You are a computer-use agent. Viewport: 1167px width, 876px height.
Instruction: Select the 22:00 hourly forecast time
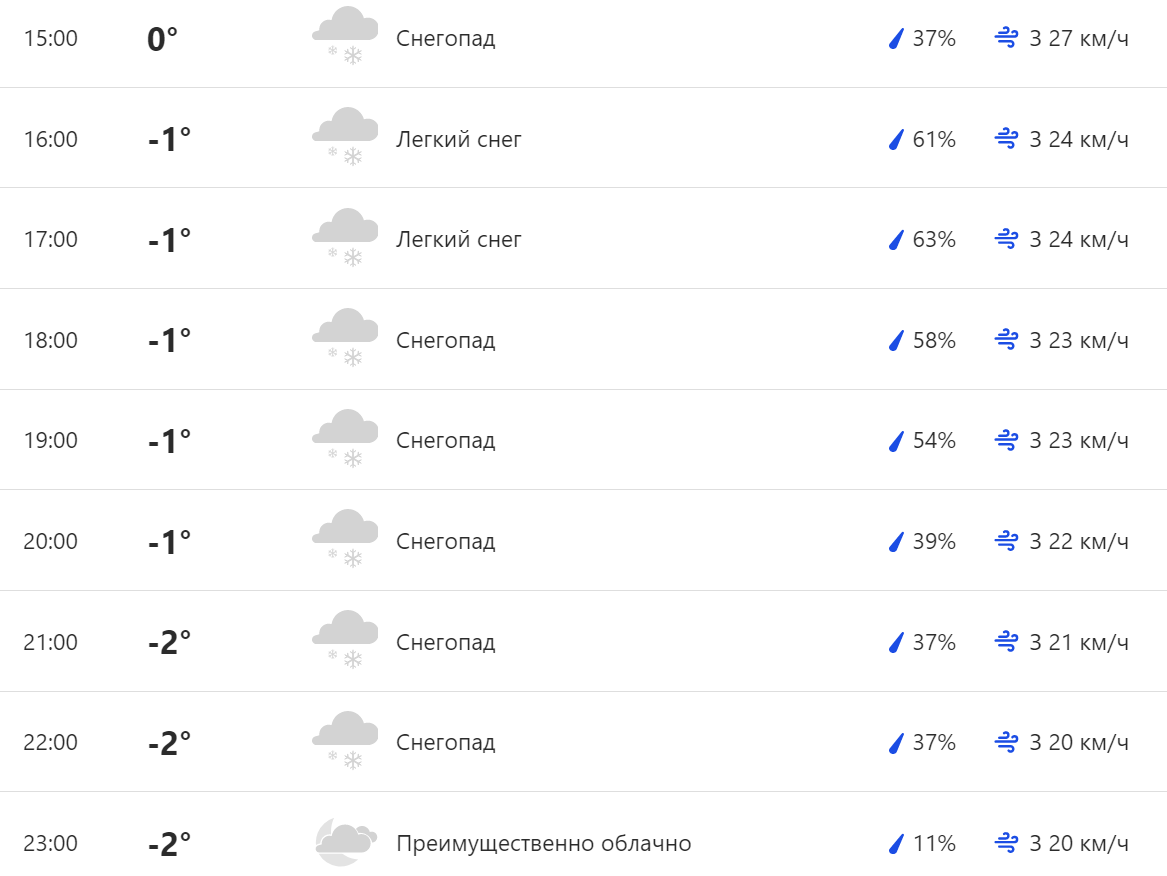(x=51, y=743)
